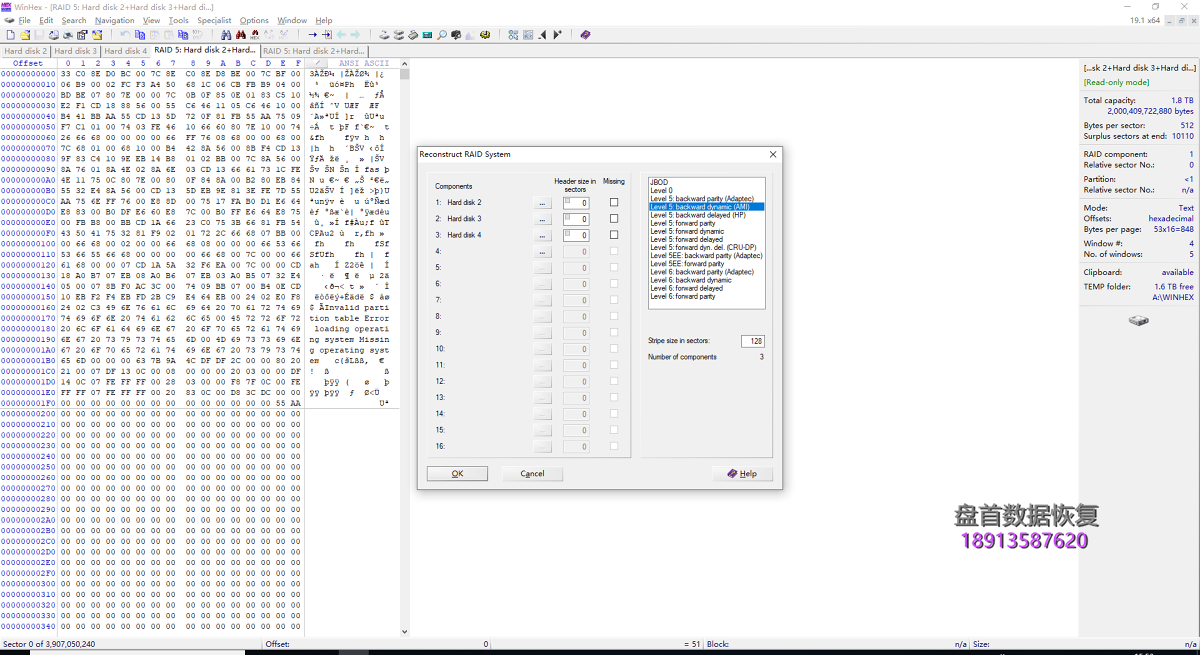Screen dimensions: 1200x655
Task: Click header size field for Hard disk 4
Action: click(576, 235)
